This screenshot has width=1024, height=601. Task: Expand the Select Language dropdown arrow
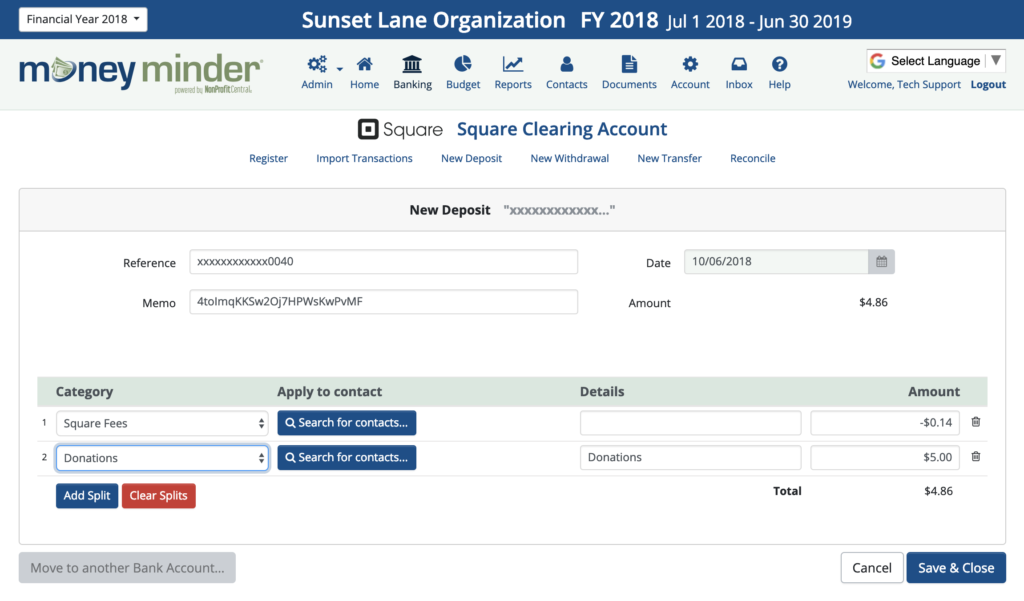[x=996, y=60]
